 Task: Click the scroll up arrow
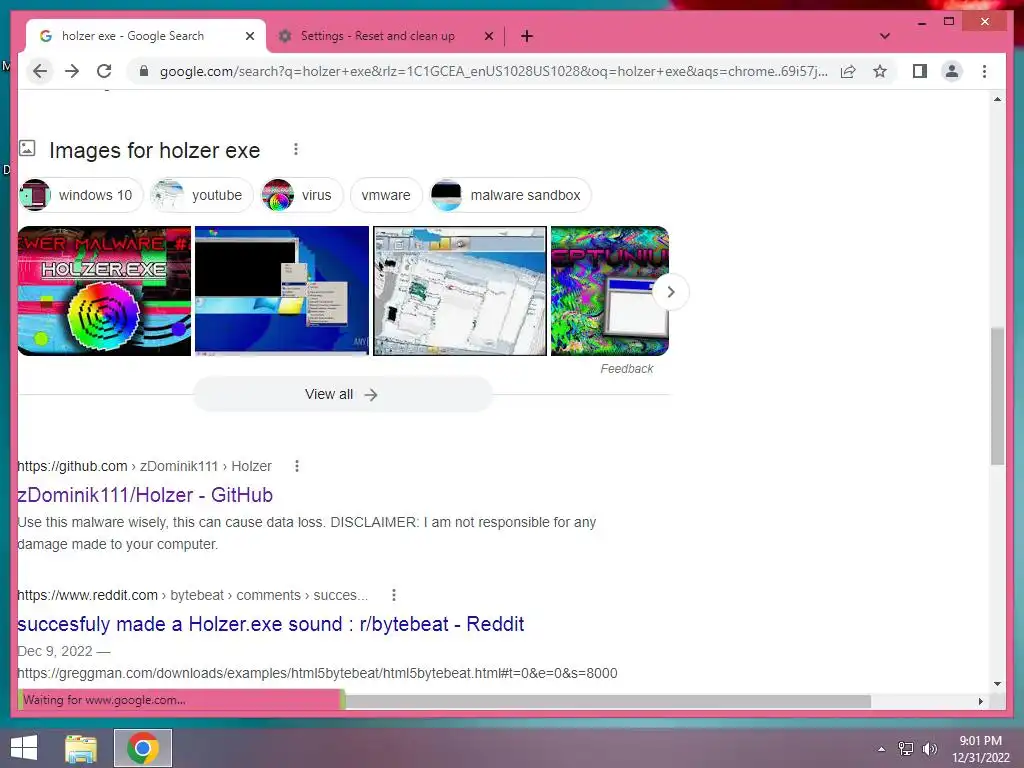997,99
